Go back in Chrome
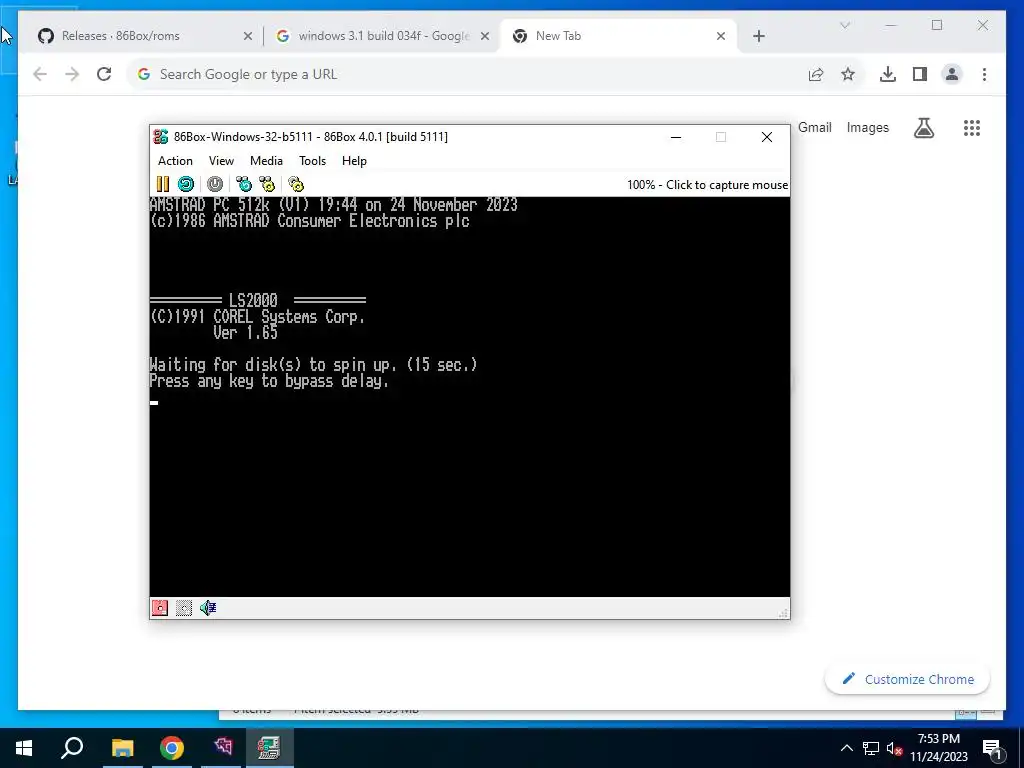This screenshot has width=1024, height=768. click(40, 74)
